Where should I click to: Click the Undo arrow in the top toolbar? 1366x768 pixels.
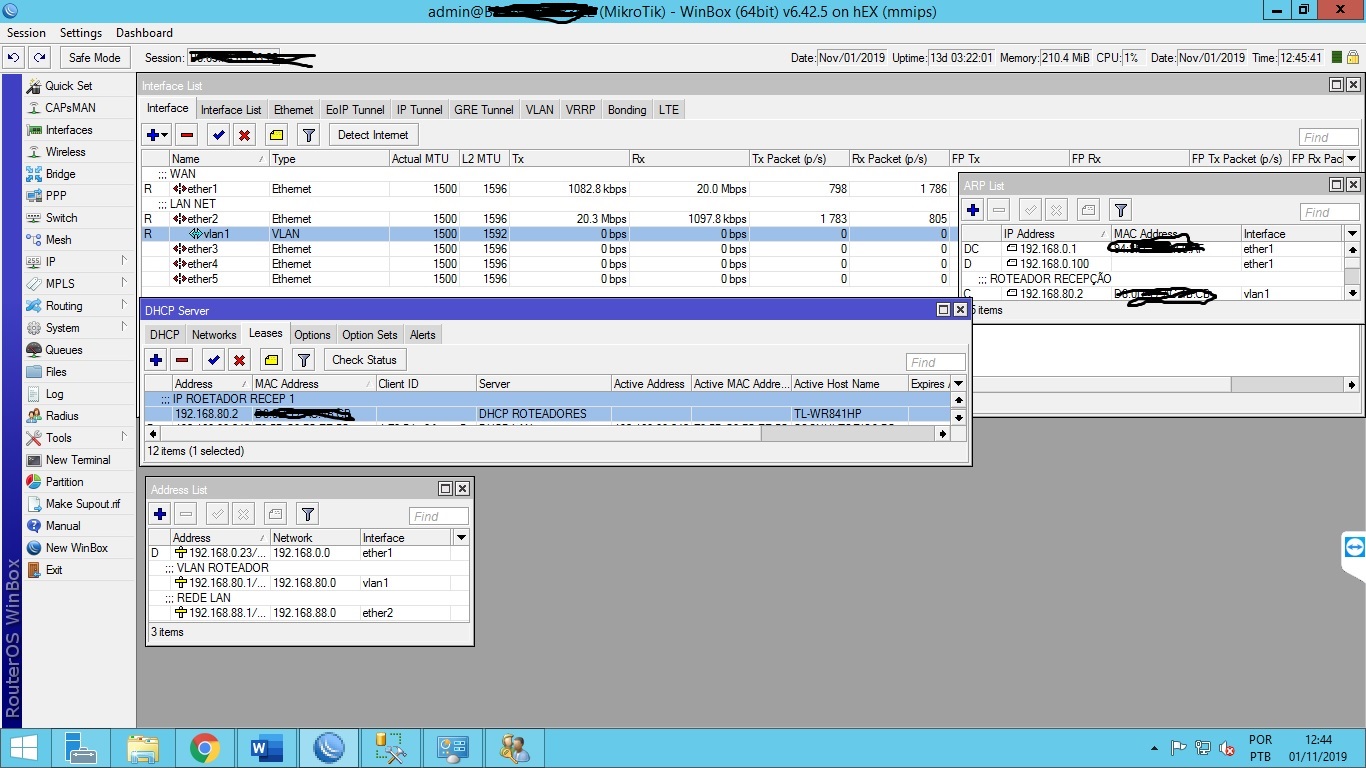[x=14, y=58]
